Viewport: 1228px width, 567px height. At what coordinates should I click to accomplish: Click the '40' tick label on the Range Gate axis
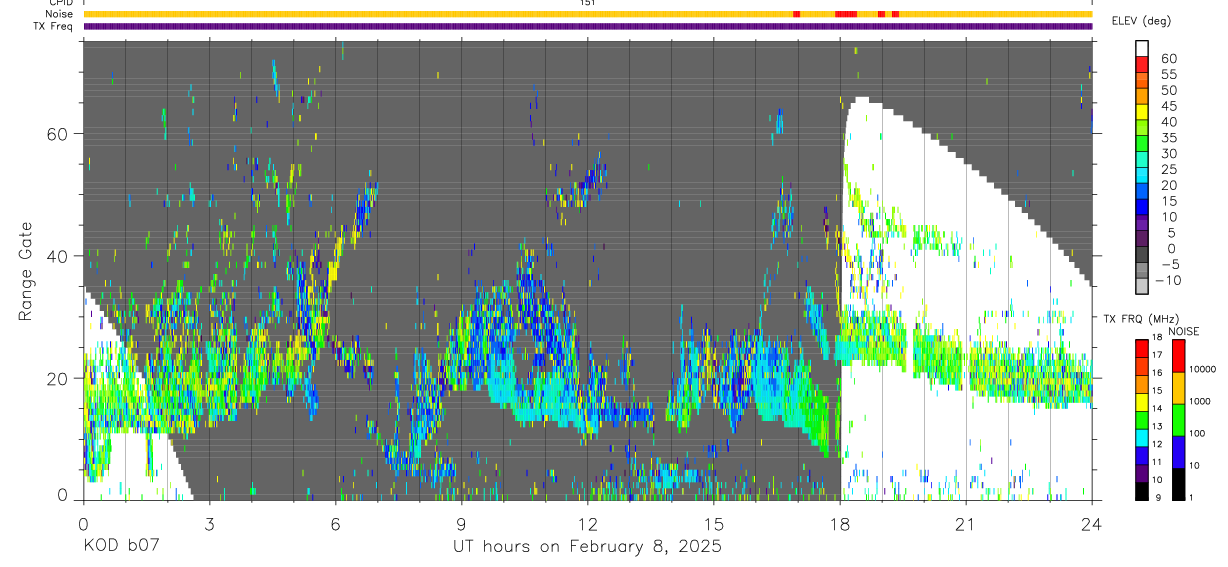58,256
